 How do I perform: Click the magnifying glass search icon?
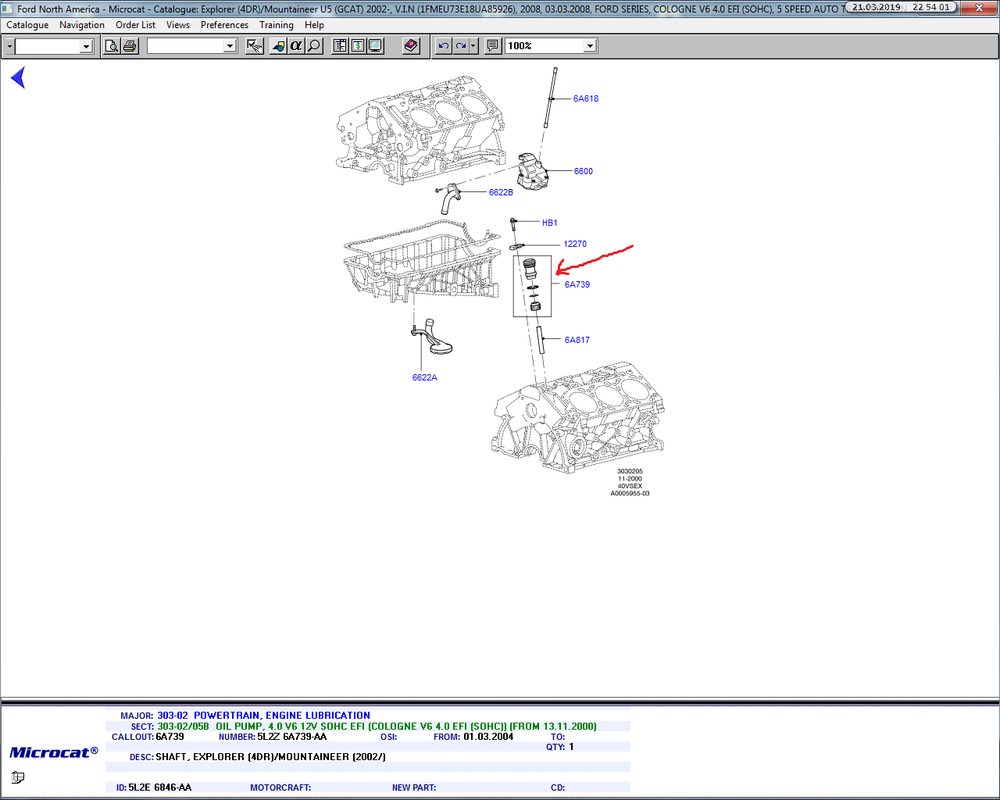[x=314, y=46]
